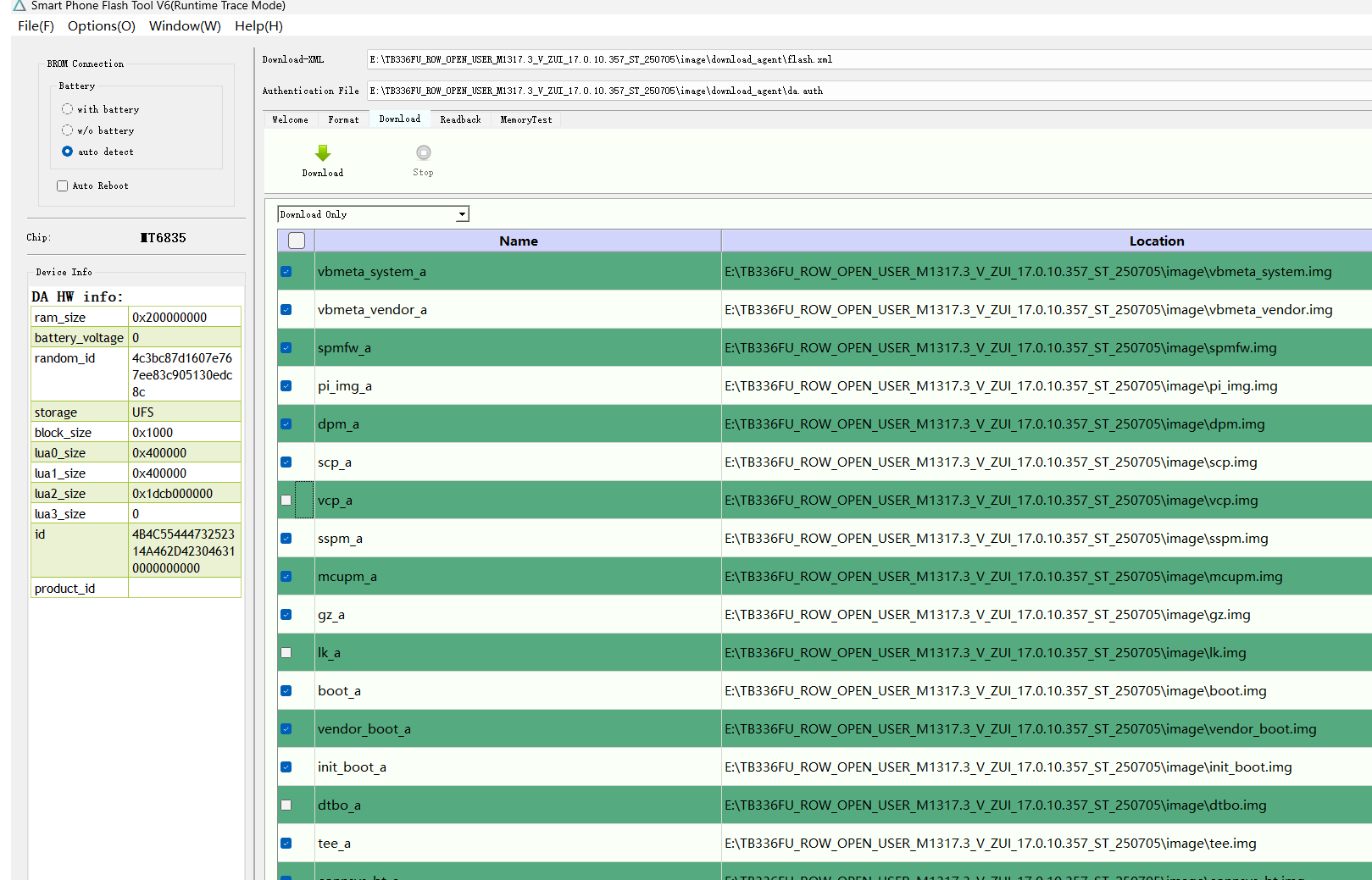The width and height of the screenshot is (1372, 880).
Task: Uncheck the pi_img_a partition checkbox
Action: [286, 386]
